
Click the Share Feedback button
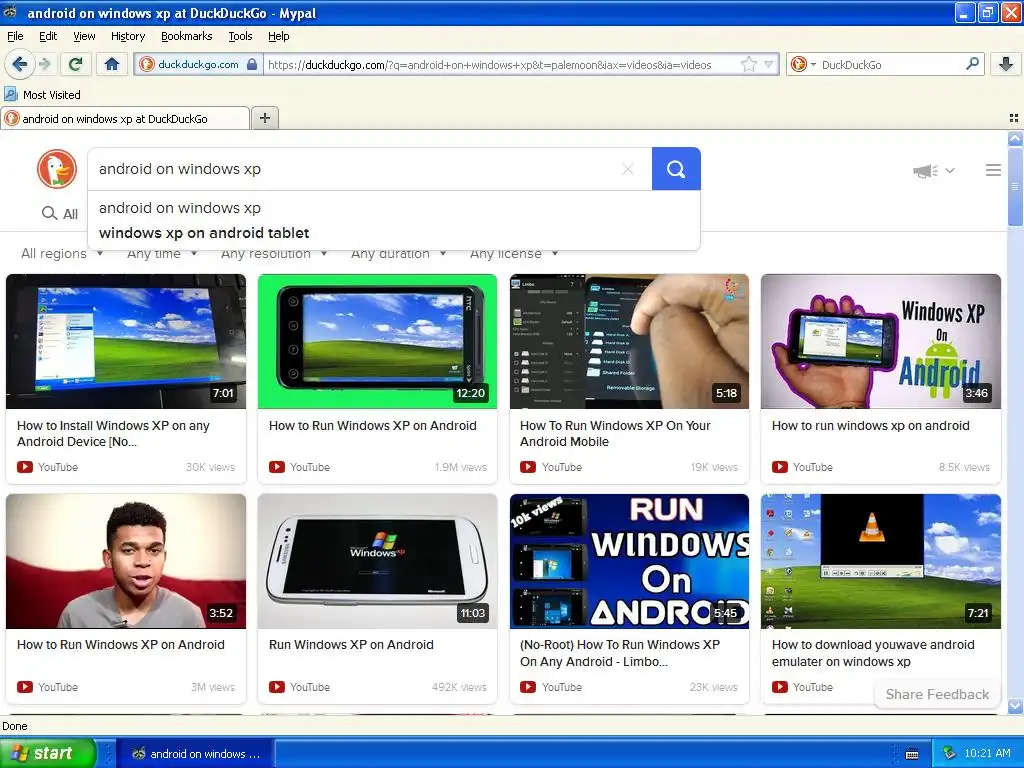coord(937,694)
